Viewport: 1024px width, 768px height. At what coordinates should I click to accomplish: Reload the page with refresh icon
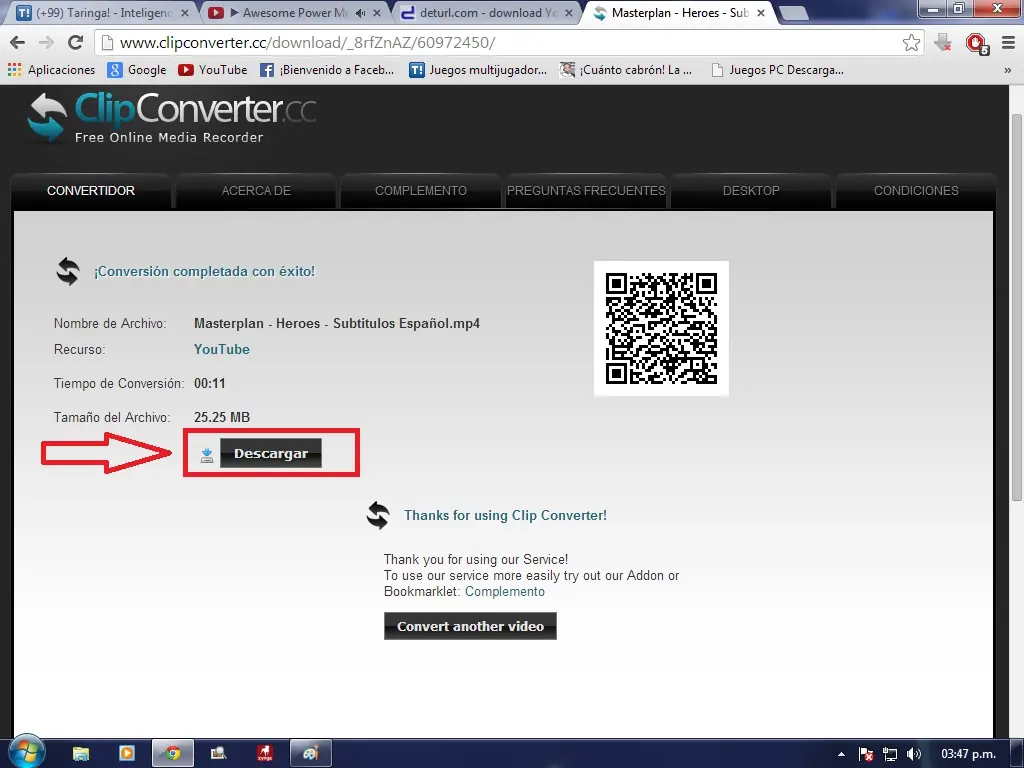(76, 42)
